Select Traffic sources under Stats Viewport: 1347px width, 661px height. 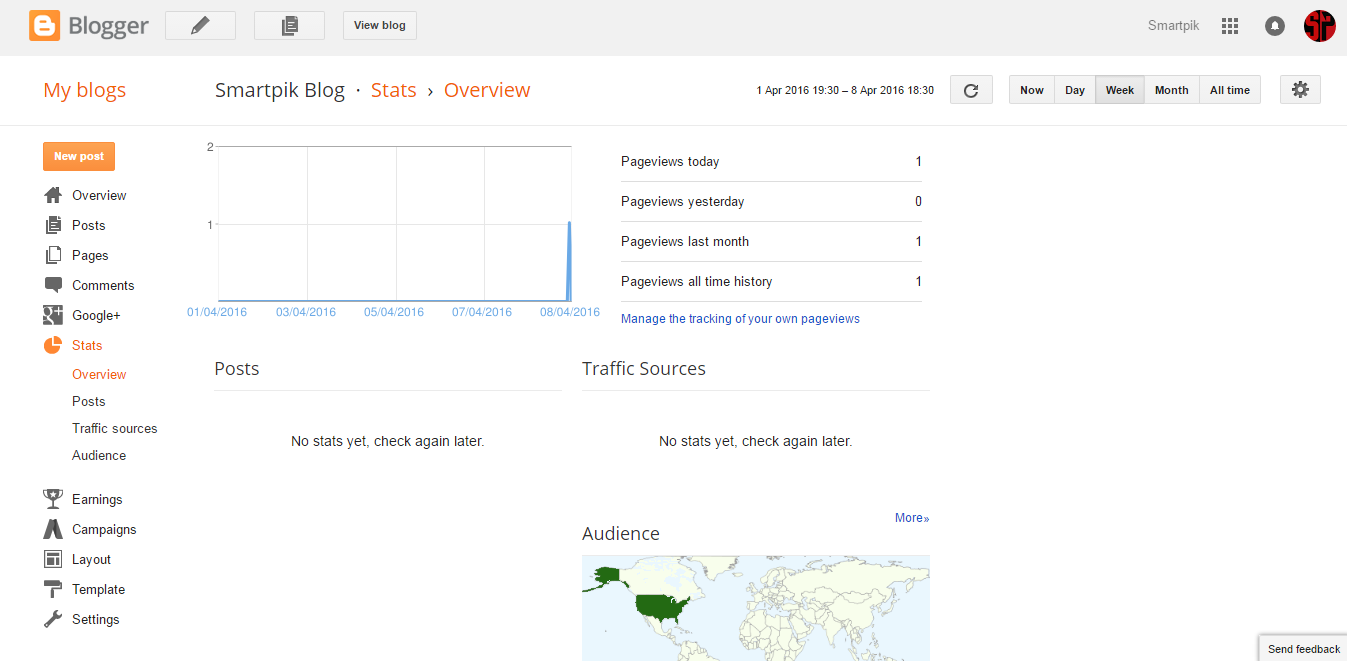[115, 428]
